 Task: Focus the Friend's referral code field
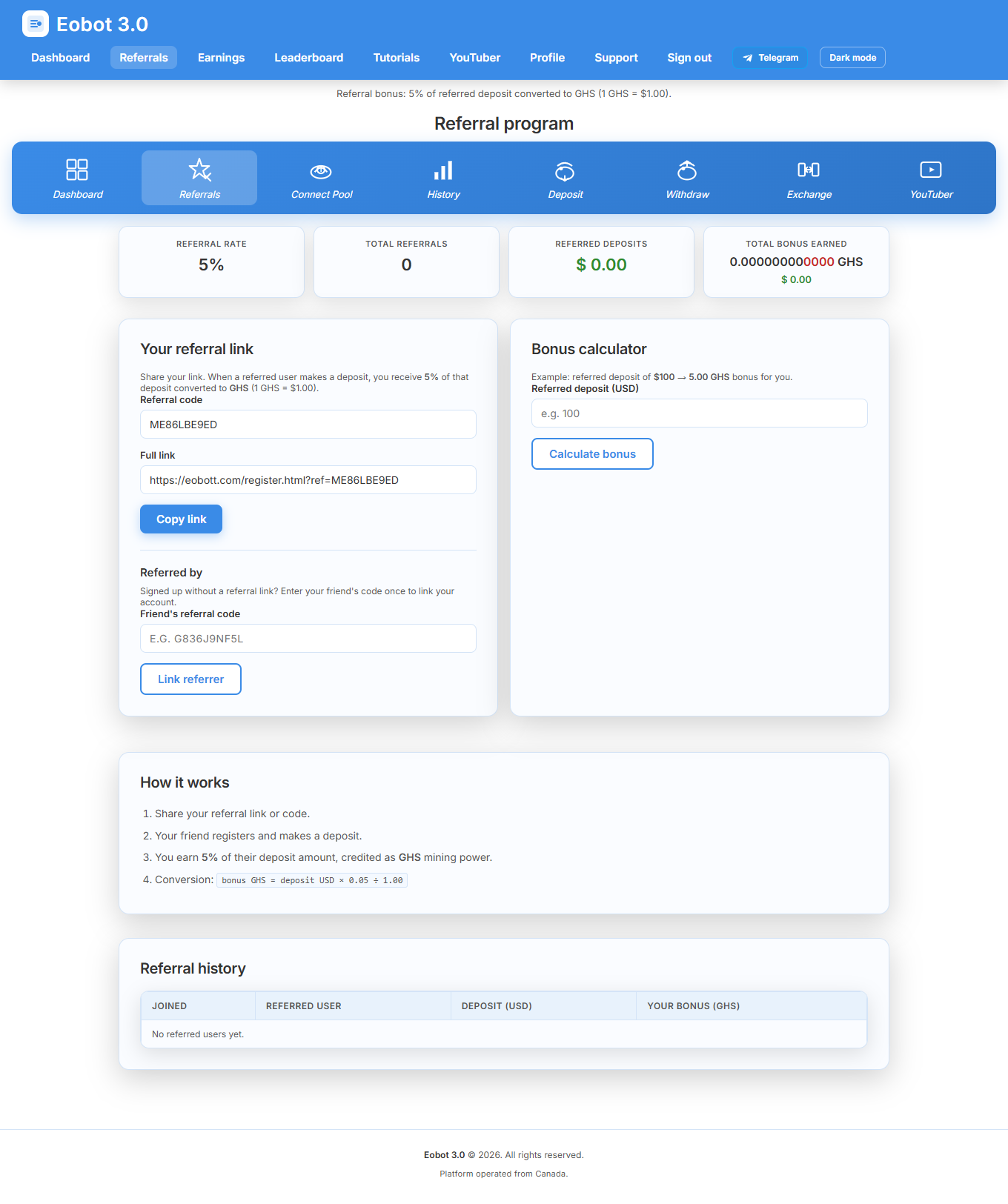308,639
